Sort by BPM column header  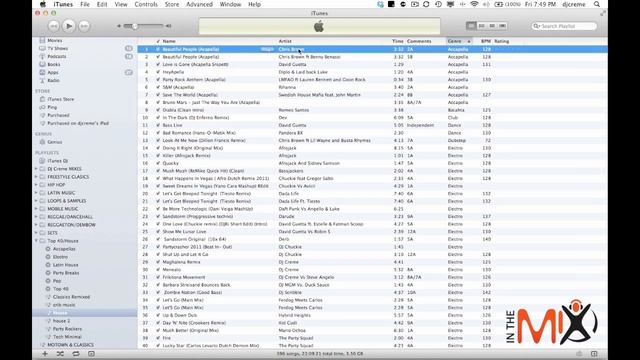486,41
